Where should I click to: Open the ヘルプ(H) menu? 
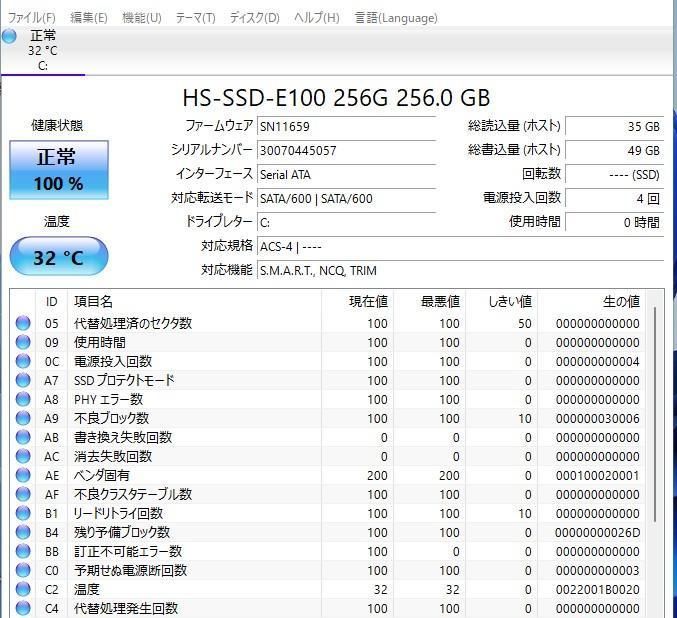(316, 18)
